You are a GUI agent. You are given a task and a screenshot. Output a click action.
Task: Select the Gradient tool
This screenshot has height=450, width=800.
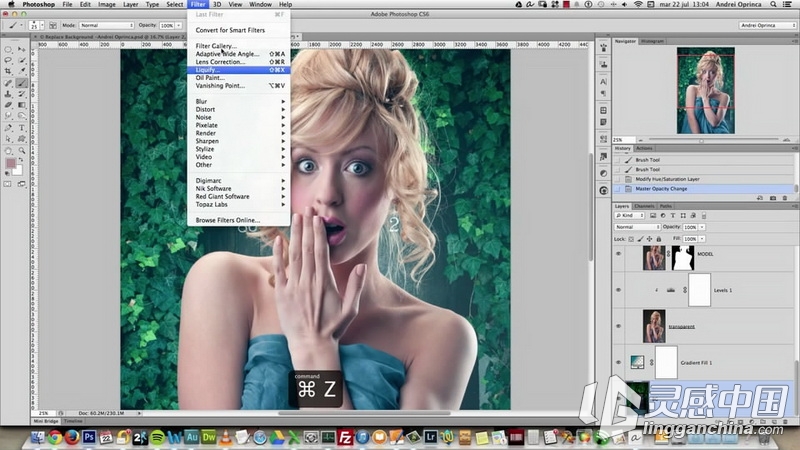21,105
